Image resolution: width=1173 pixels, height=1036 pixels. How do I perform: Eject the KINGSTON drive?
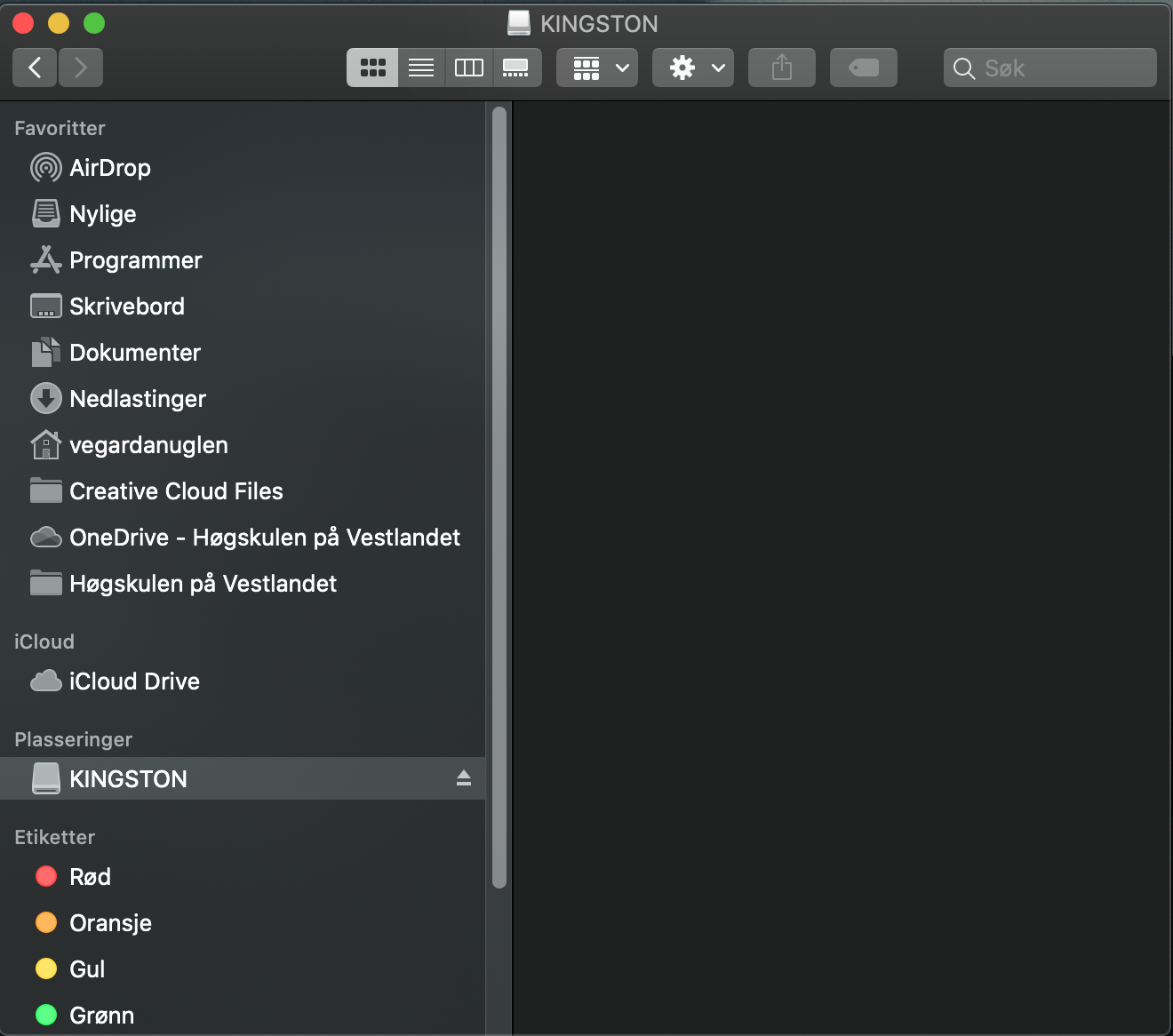(464, 778)
